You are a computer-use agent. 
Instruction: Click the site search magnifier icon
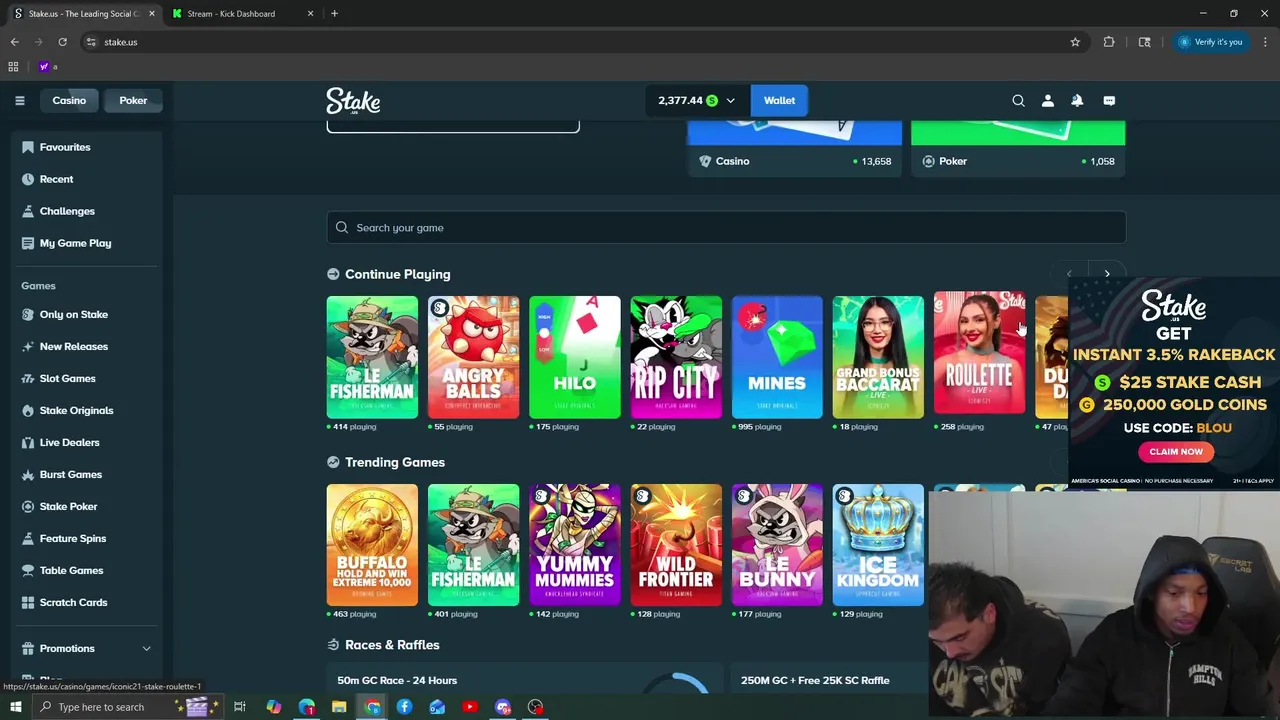[x=1018, y=100]
